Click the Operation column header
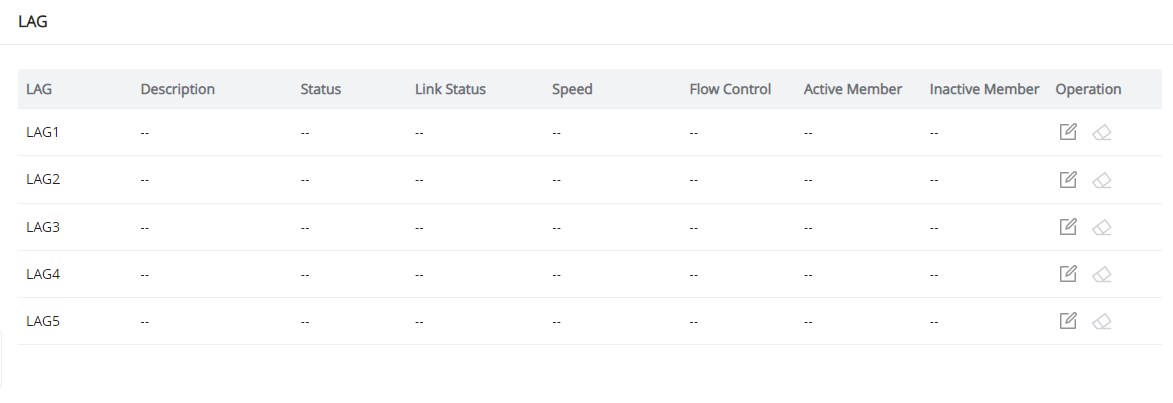The width and height of the screenshot is (1173, 403). click(x=1088, y=89)
